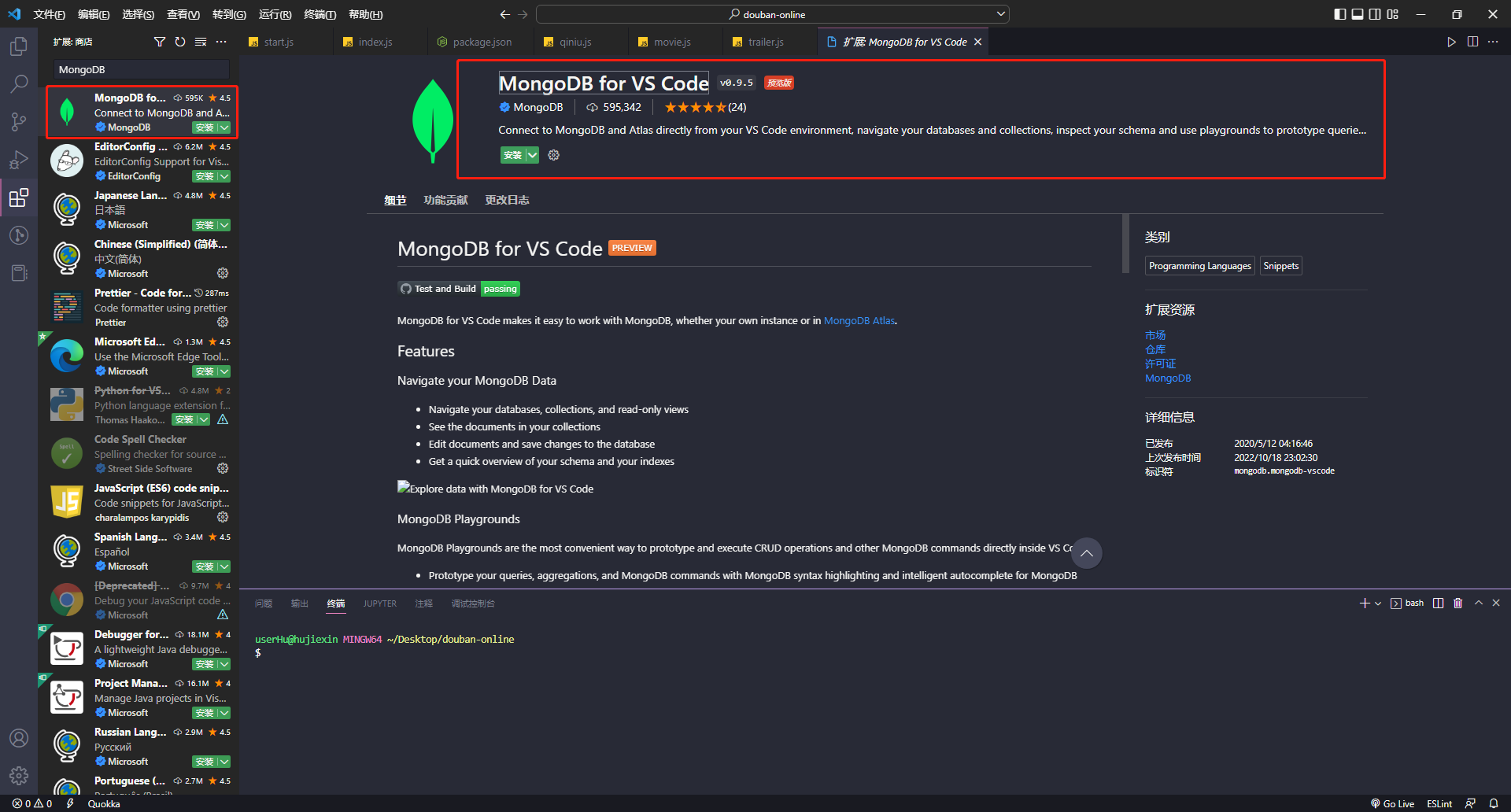This screenshot has width=1511, height=812.
Task: Click the Programming Languages category tag
Action: point(1199,266)
